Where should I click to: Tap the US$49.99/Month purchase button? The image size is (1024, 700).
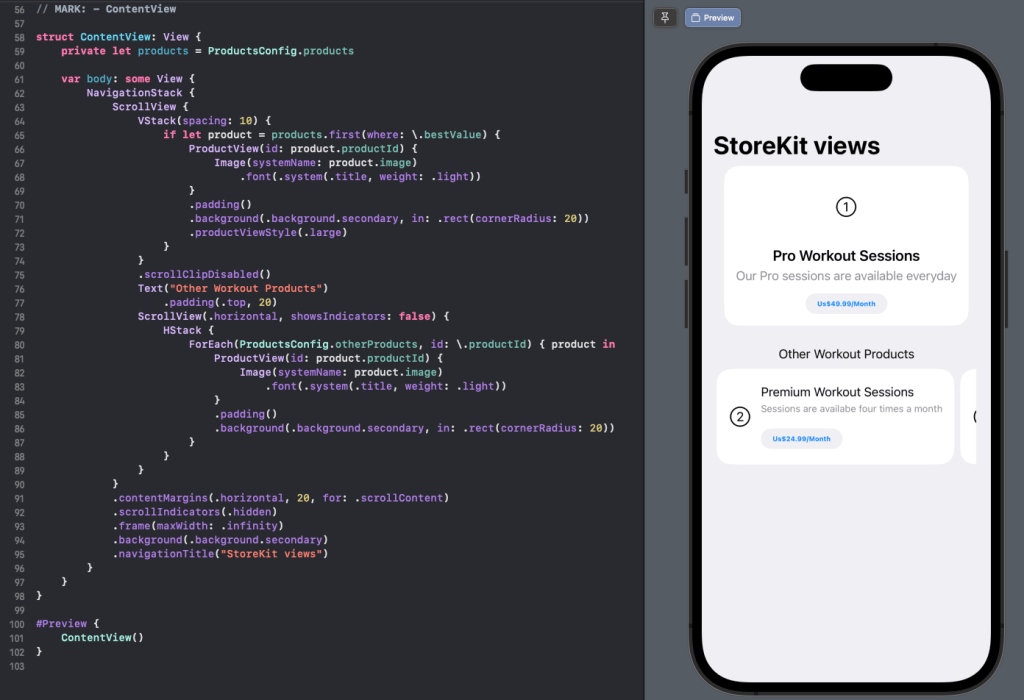tap(846, 304)
